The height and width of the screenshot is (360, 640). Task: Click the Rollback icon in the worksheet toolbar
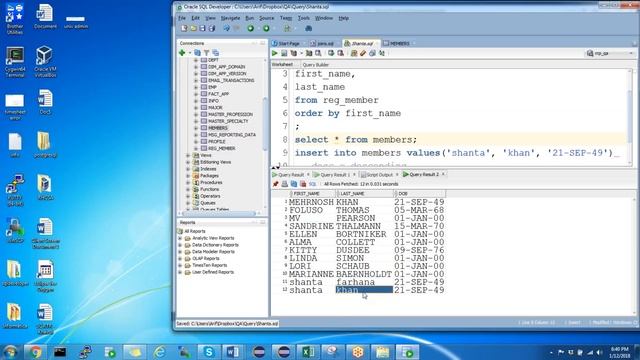340,53
